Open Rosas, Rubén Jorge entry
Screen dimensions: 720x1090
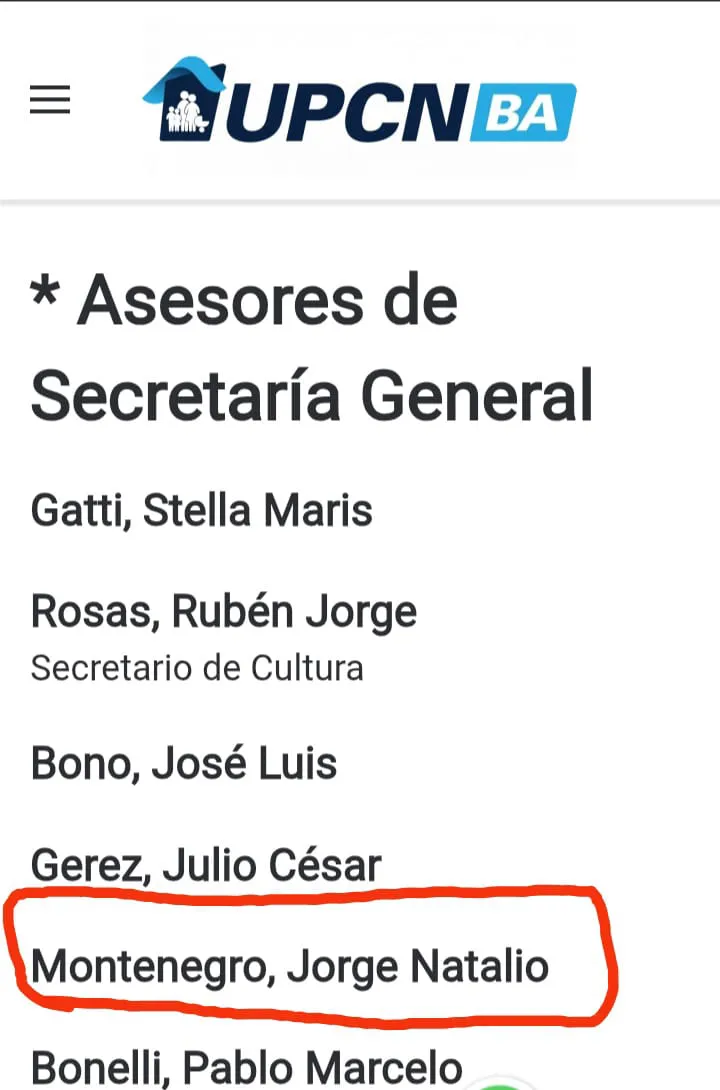(224, 612)
